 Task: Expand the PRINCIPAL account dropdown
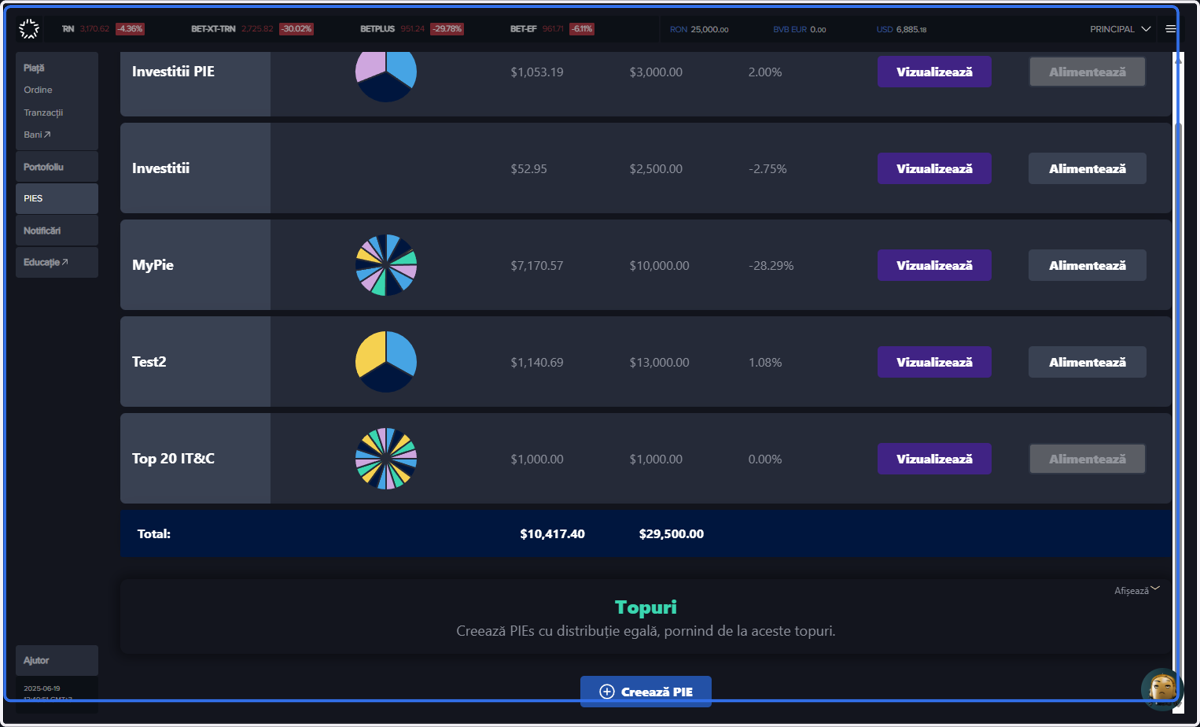coord(1120,29)
